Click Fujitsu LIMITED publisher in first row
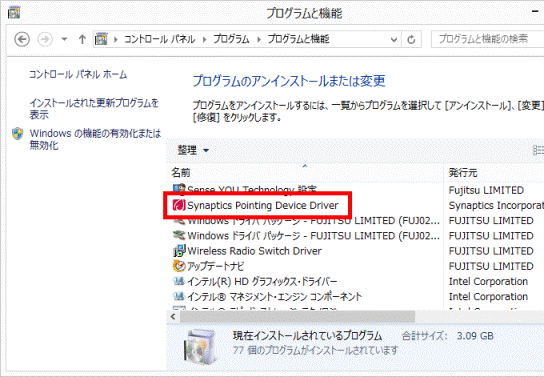The width and height of the screenshot is (544, 377). (486, 190)
